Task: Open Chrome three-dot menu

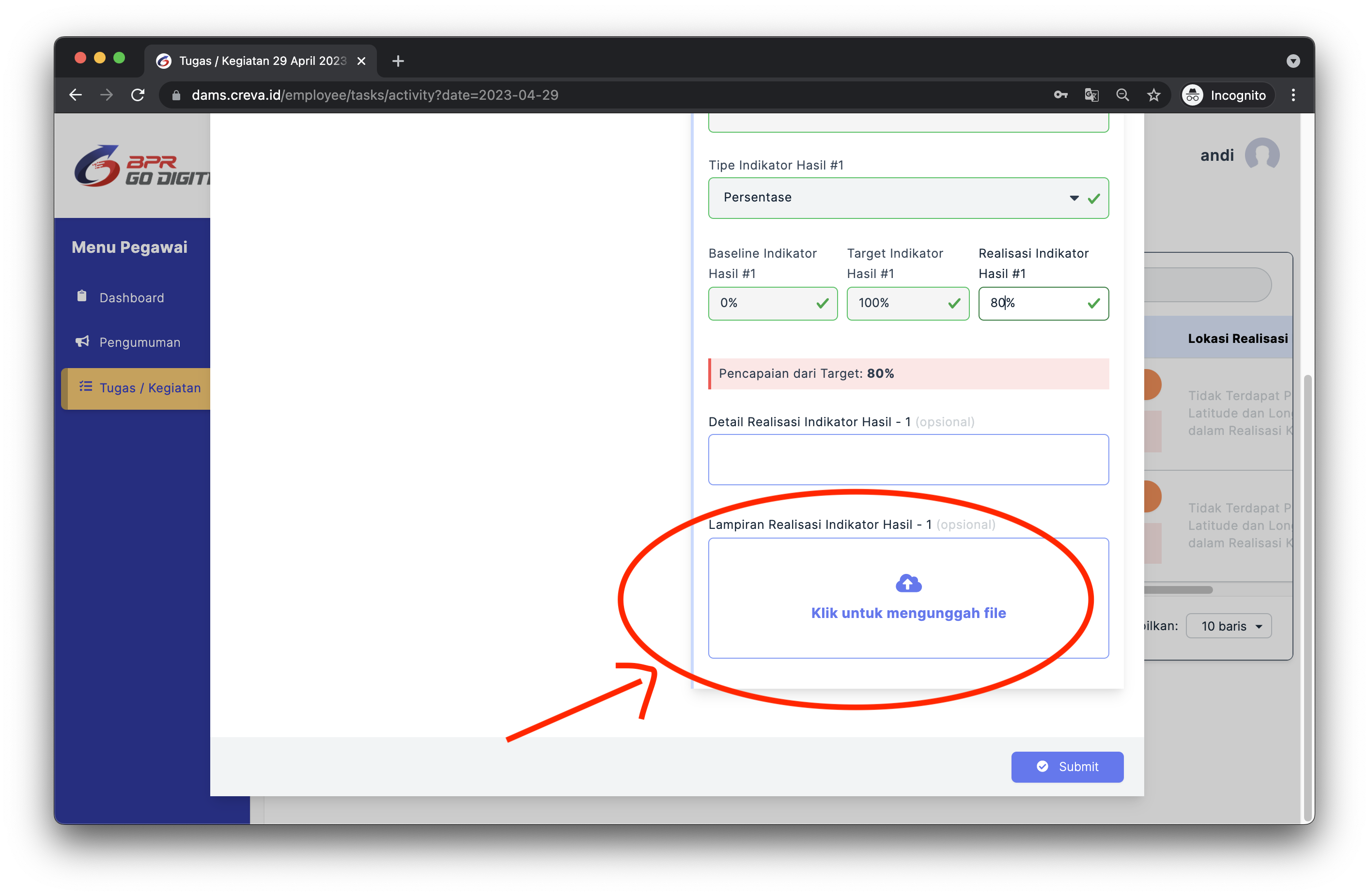Action: pos(1293,95)
